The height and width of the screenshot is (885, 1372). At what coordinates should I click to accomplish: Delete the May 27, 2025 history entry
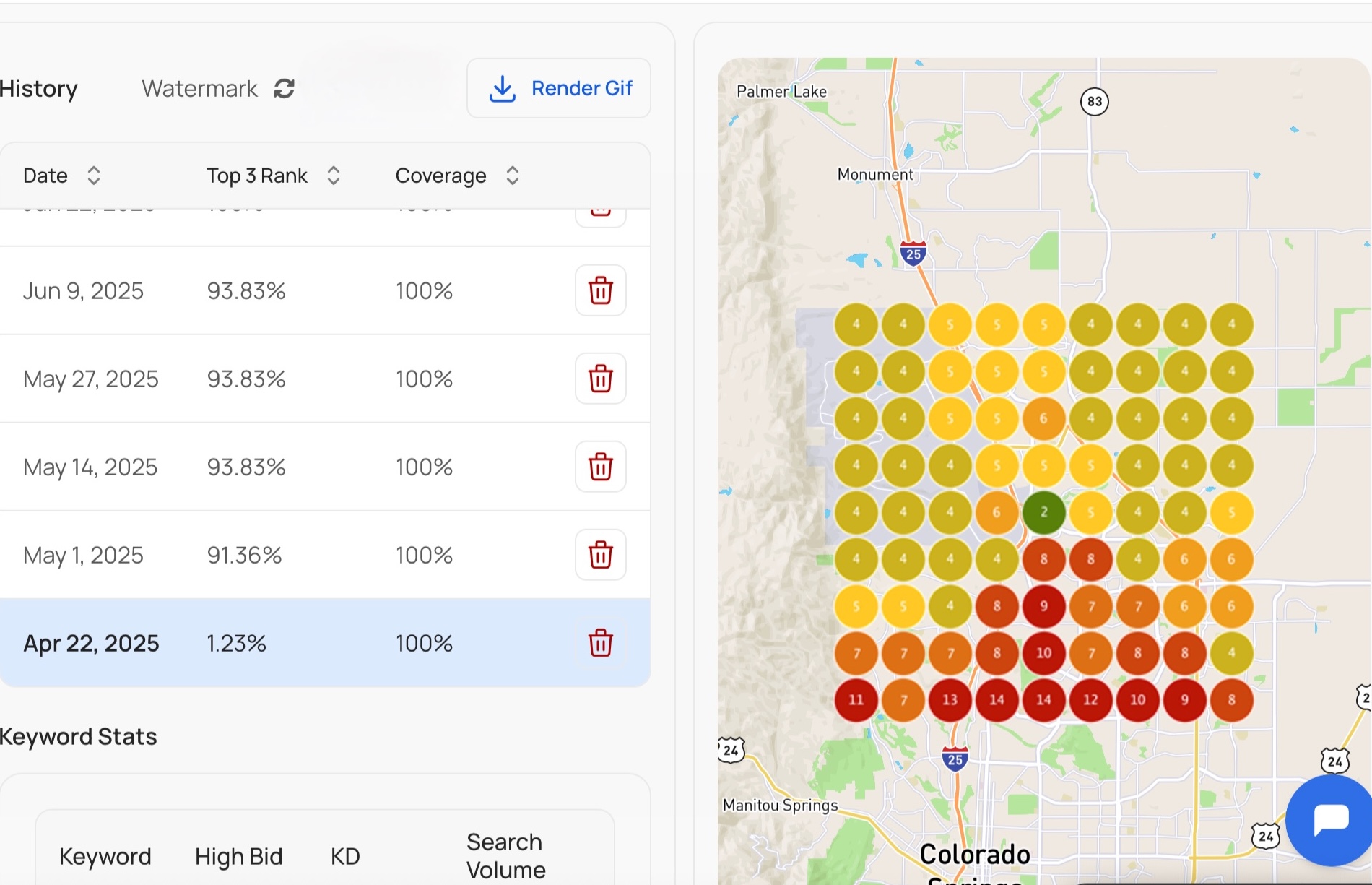[x=600, y=379]
